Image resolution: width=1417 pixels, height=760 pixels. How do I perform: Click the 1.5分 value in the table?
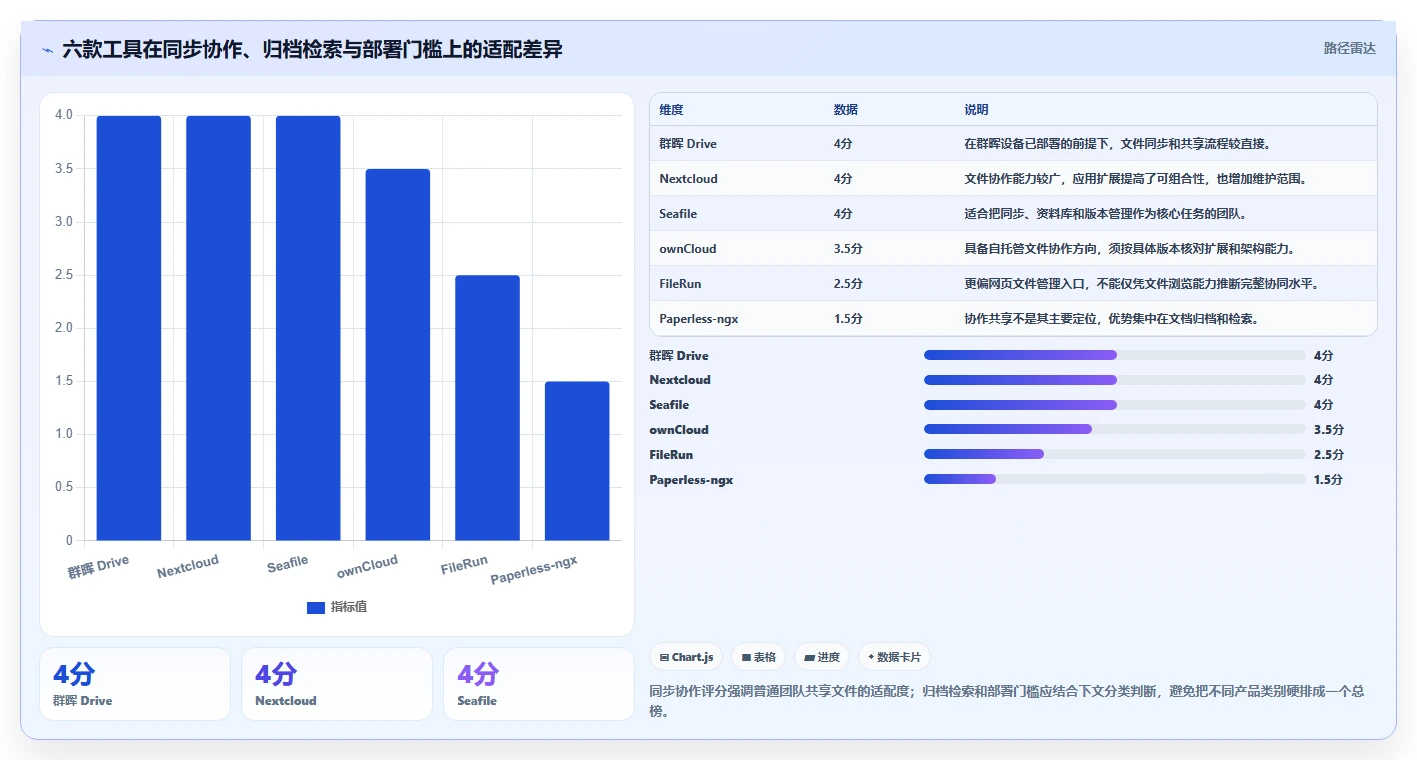click(x=848, y=319)
